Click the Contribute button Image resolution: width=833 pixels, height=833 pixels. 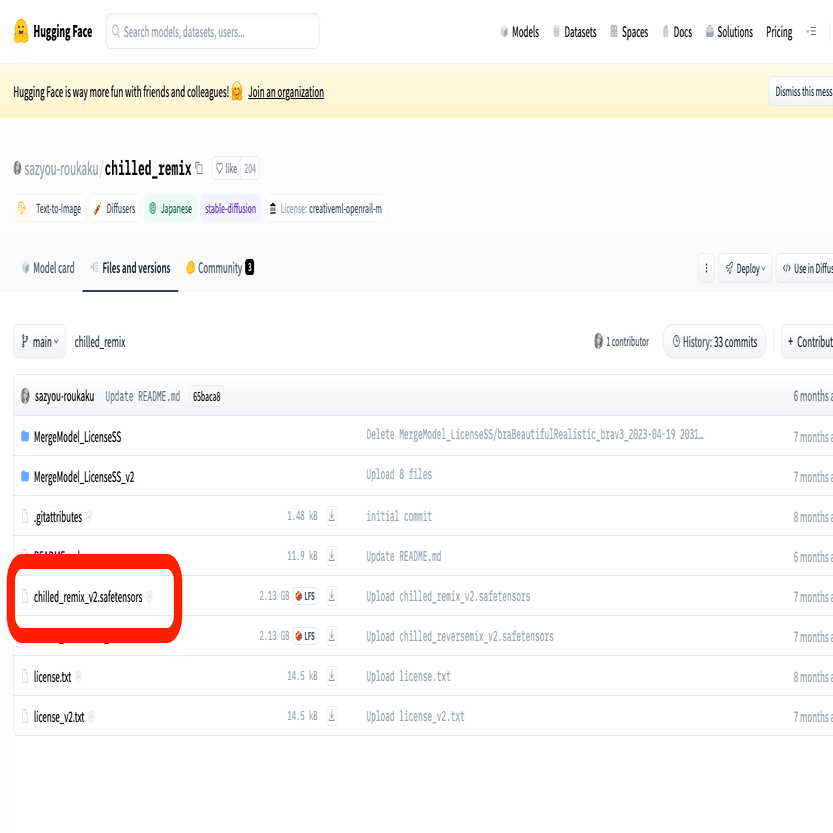[807, 341]
